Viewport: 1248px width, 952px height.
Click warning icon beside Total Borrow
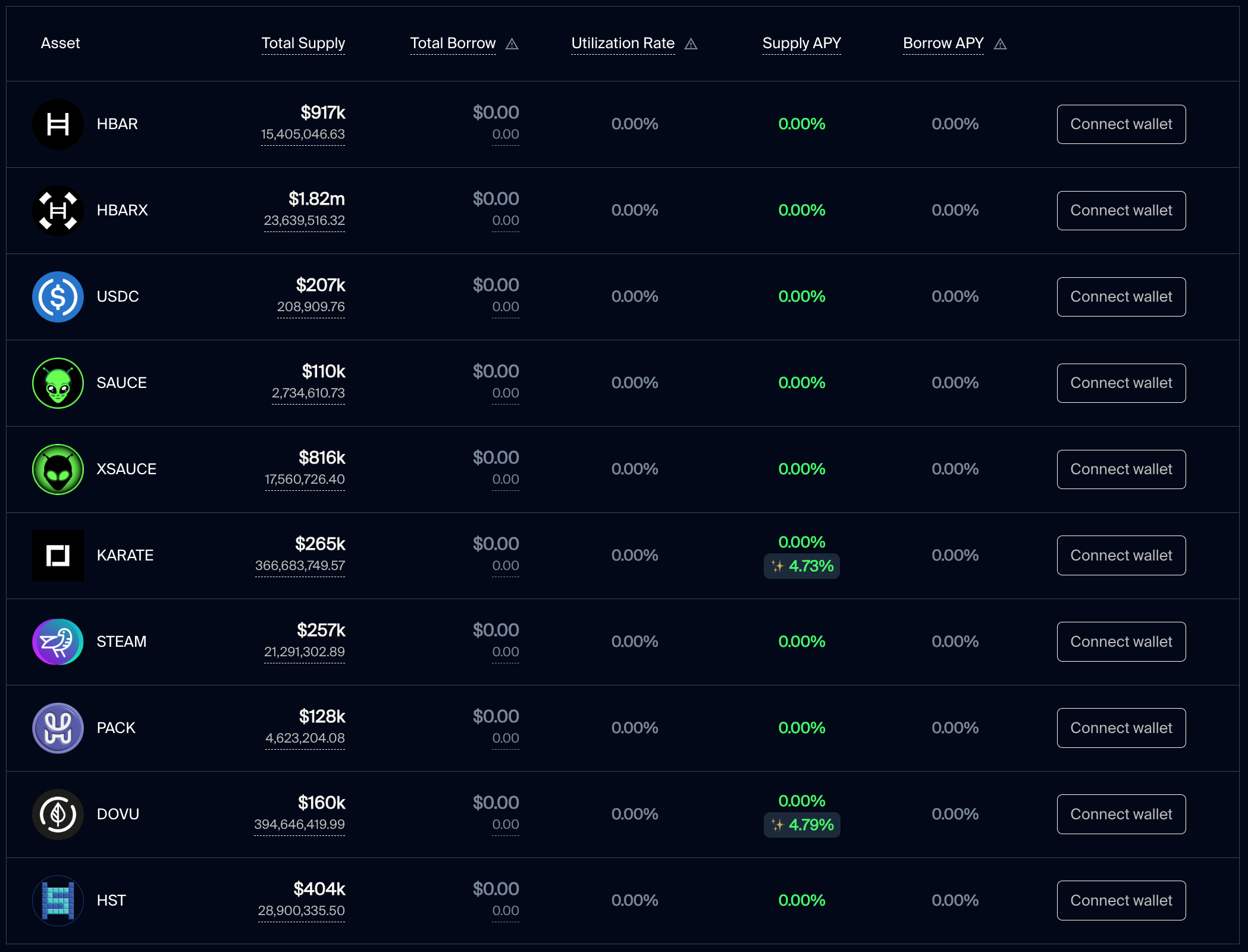512,44
